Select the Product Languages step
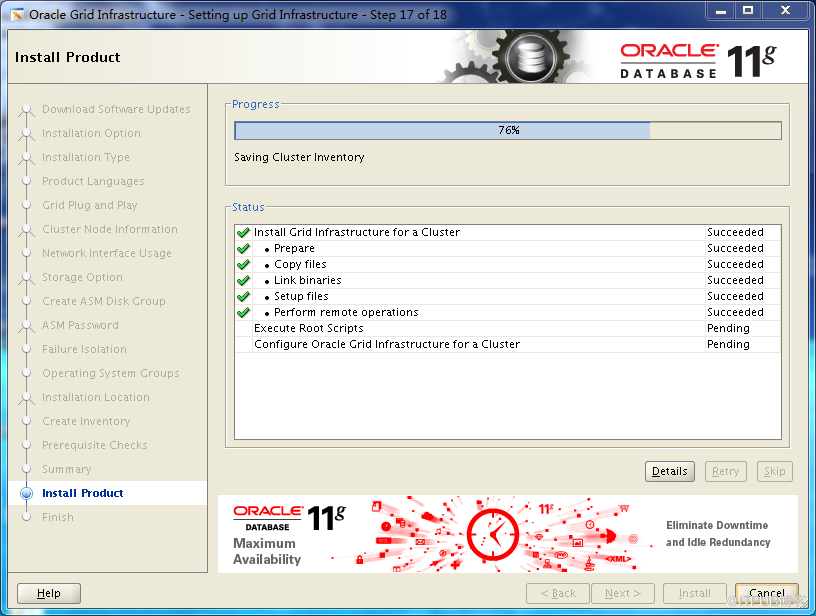816x616 pixels. click(x=93, y=181)
